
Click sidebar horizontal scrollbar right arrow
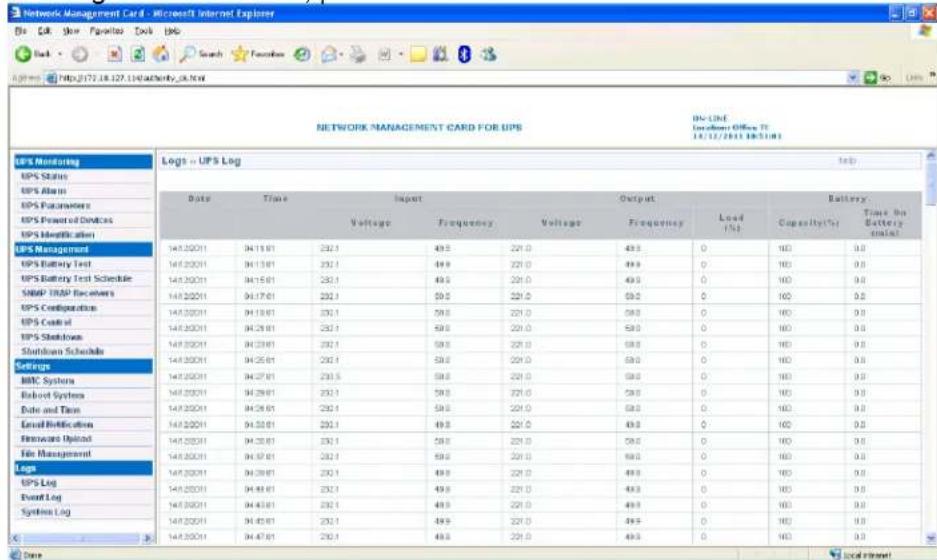point(147,538)
